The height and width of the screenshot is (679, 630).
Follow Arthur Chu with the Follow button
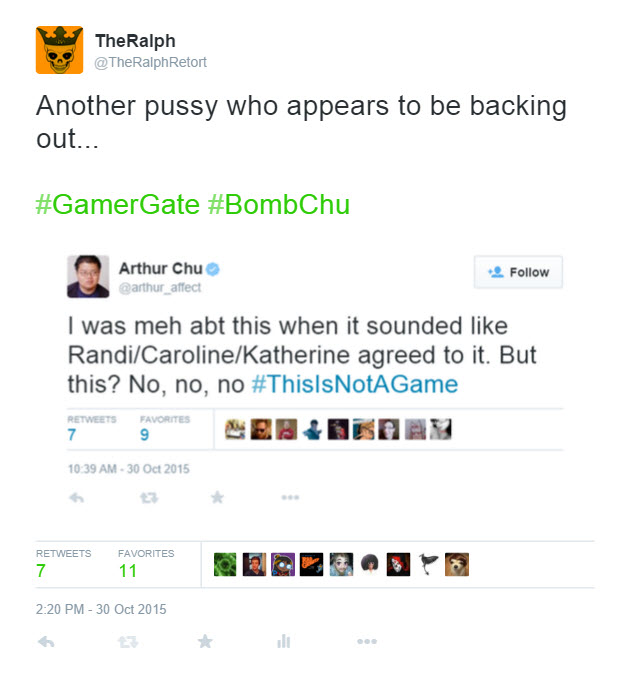518,272
